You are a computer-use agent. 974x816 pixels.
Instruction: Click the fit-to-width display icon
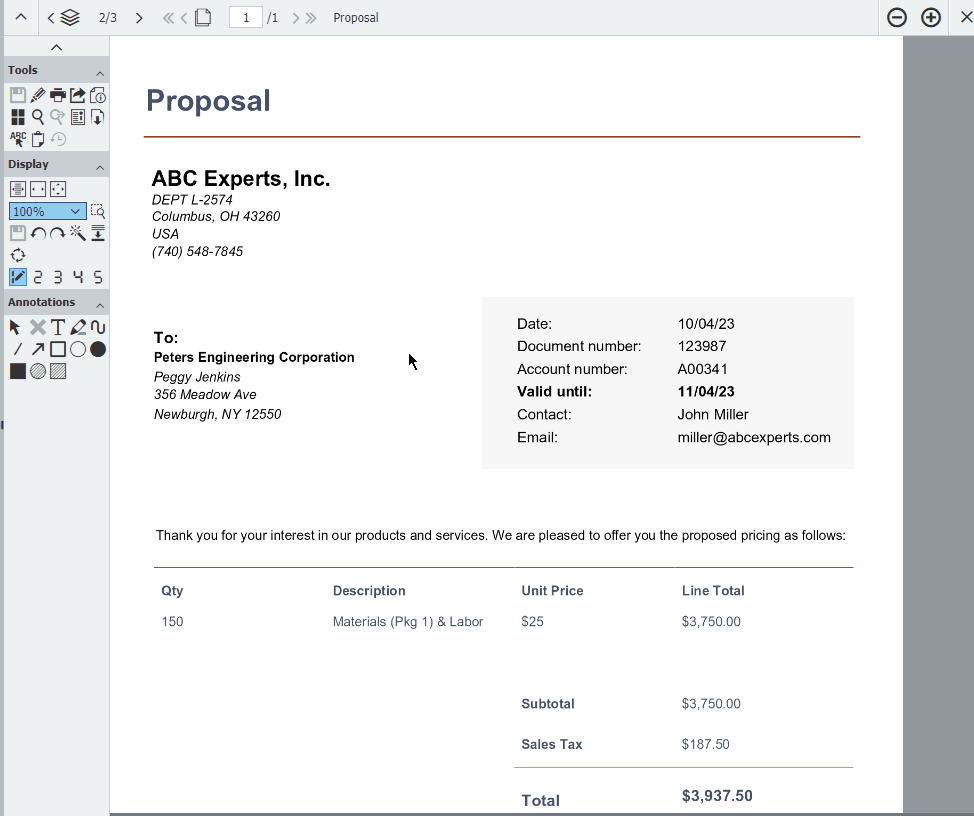pos(38,189)
